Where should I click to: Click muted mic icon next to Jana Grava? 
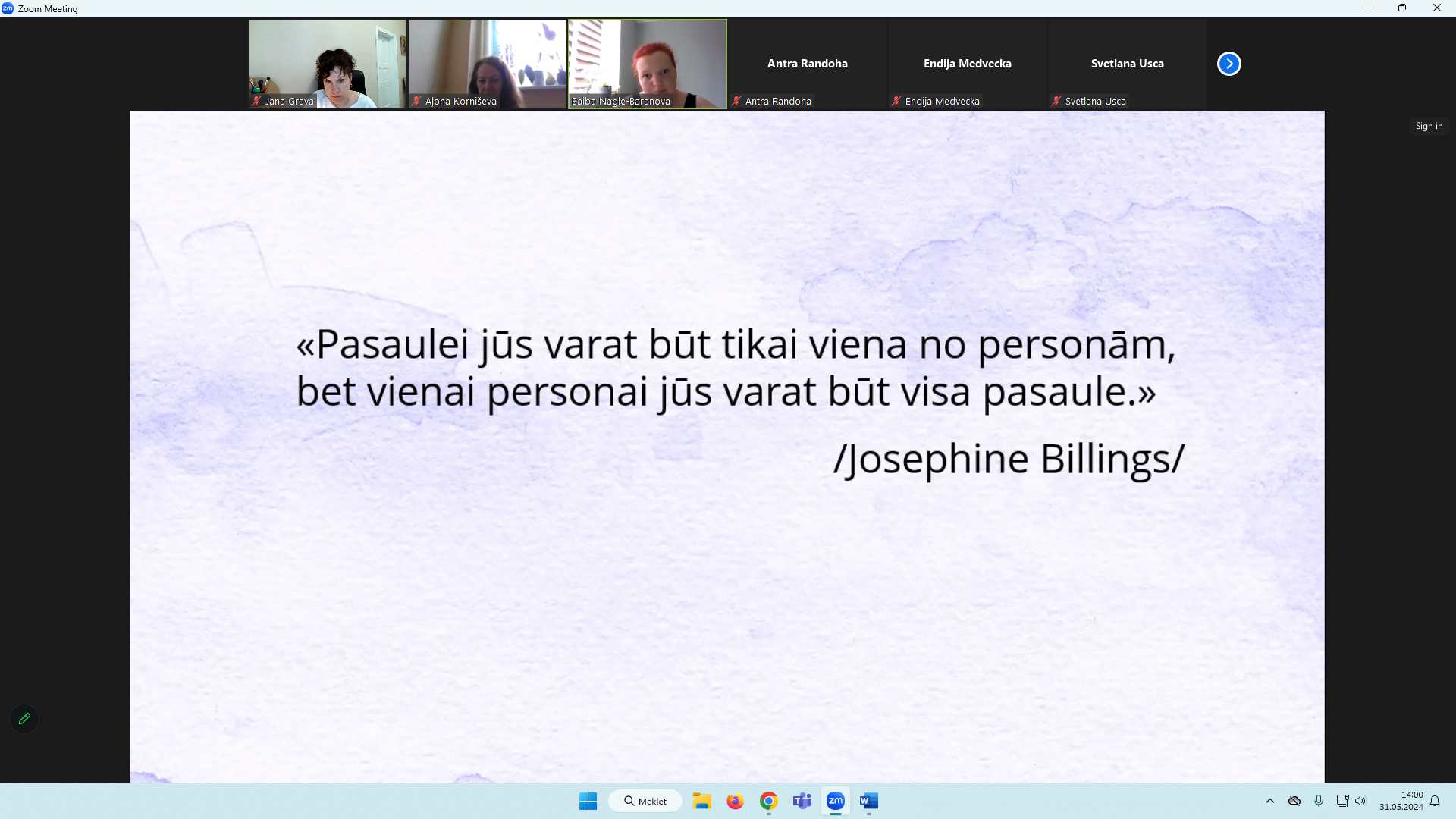(x=256, y=101)
